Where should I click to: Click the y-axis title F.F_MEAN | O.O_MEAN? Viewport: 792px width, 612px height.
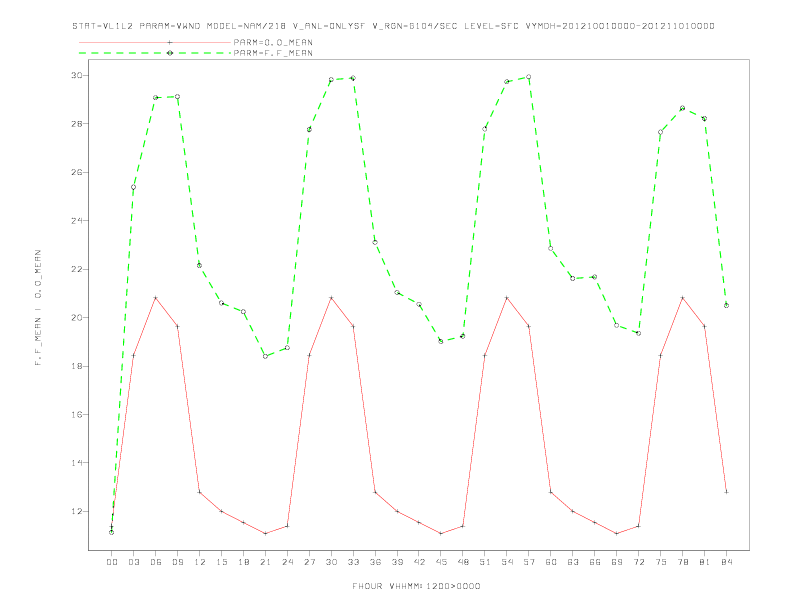pyautogui.click(x=38, y=308)
